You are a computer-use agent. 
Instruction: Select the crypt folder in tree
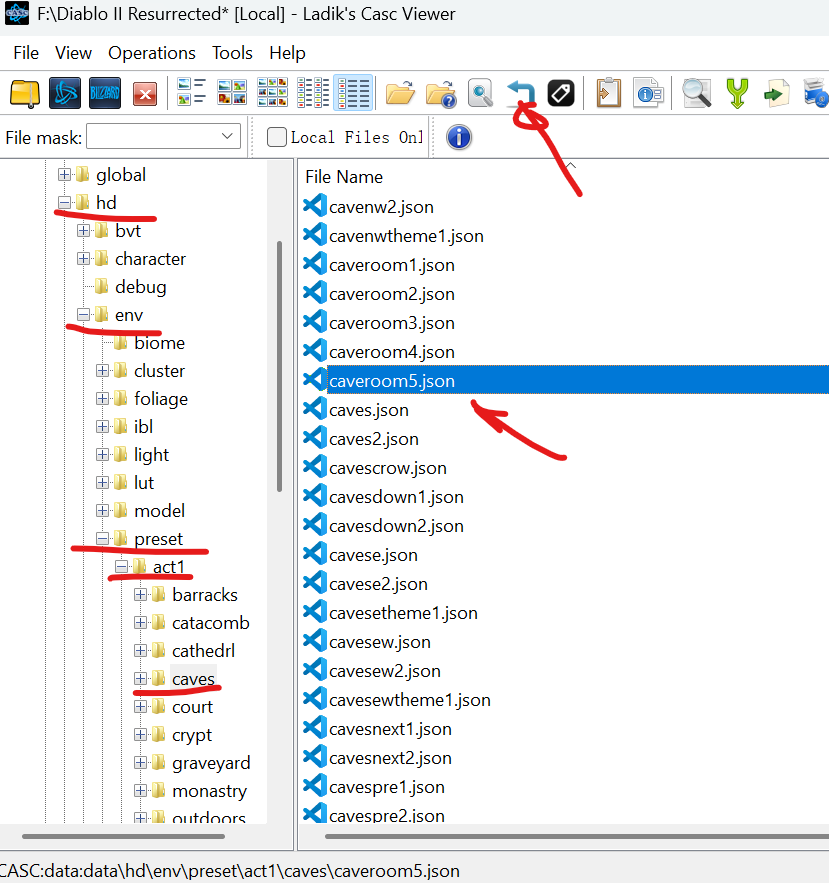192,735
